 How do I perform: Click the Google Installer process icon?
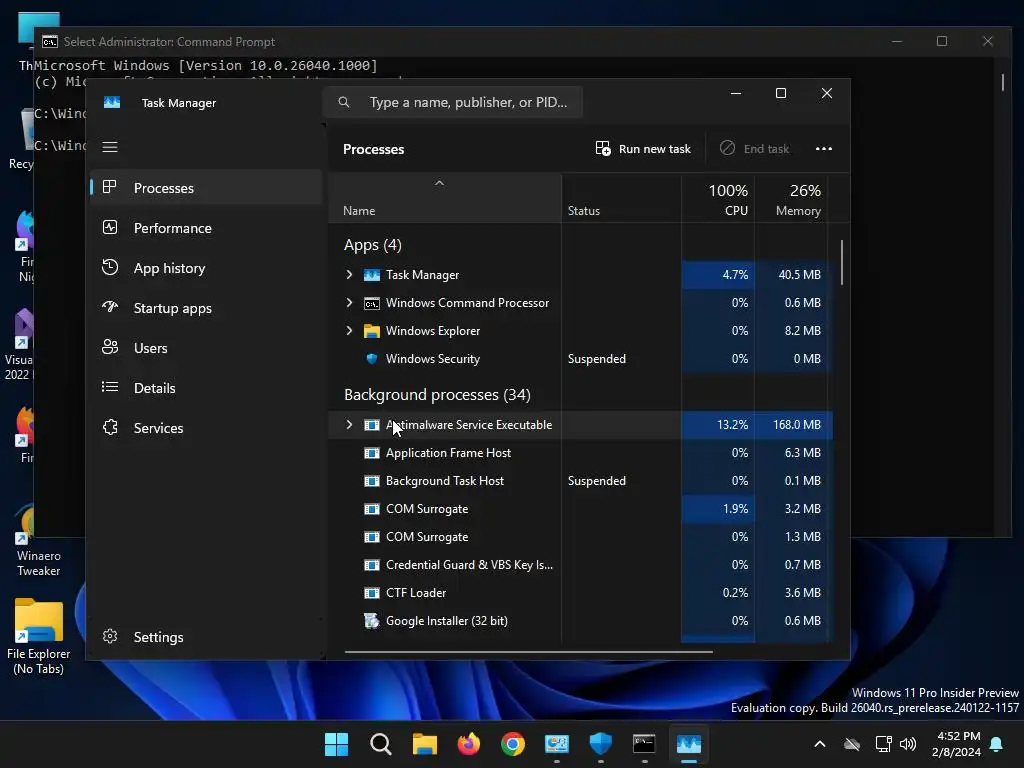[372, 620]
